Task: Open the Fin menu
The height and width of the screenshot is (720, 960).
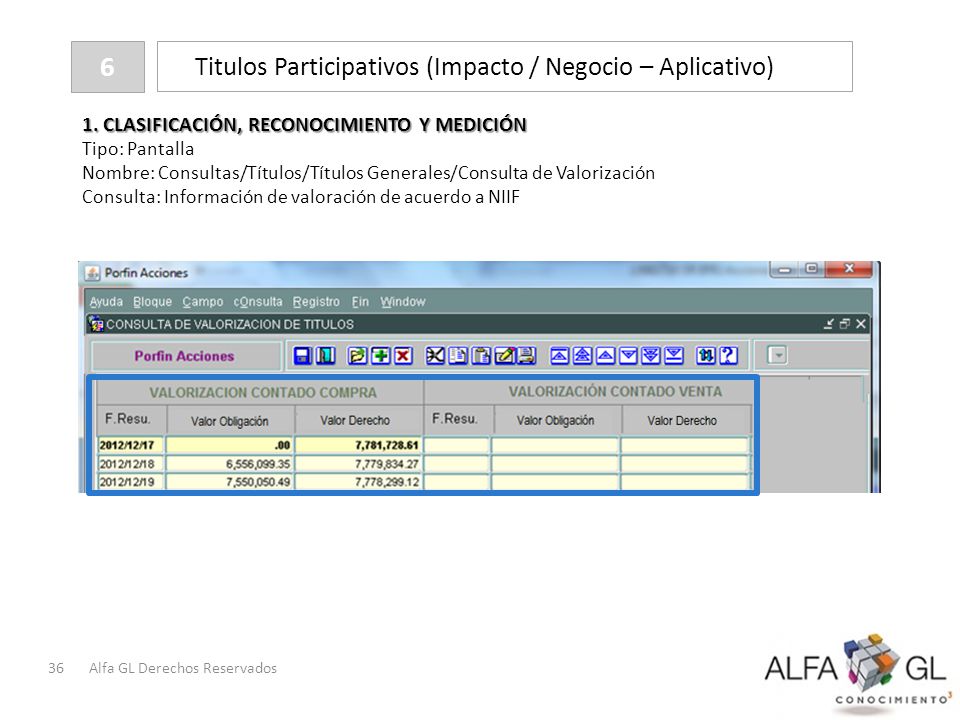Action: [x=360, y=302]
